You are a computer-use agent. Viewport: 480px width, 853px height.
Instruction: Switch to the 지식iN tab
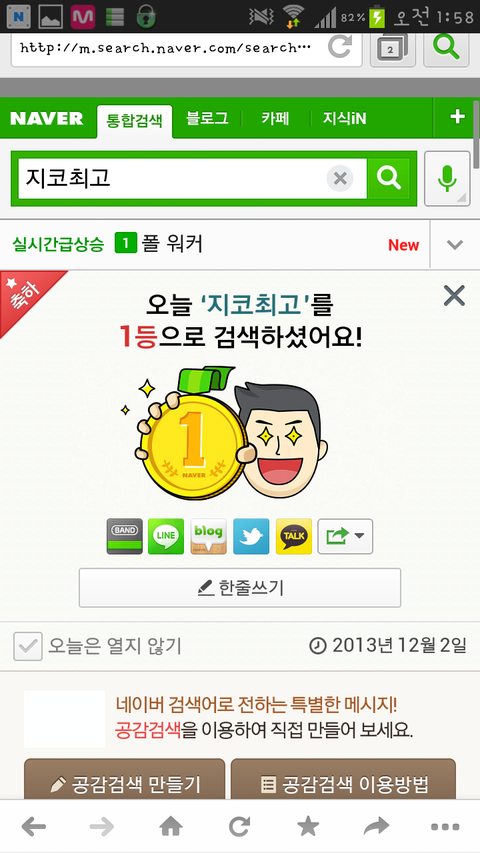point(344,118)
